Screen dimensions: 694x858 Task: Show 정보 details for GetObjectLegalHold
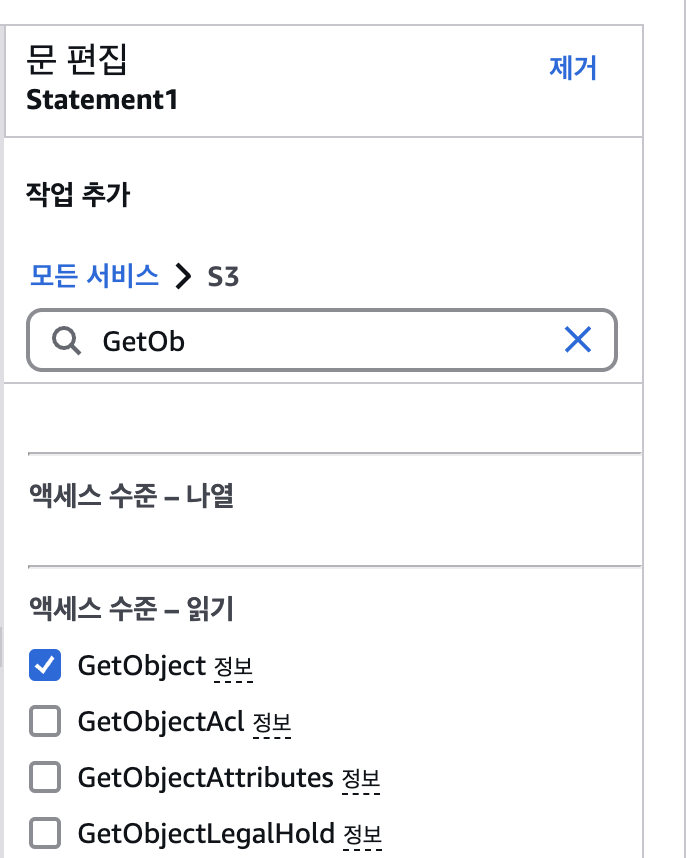pos(362,834)
